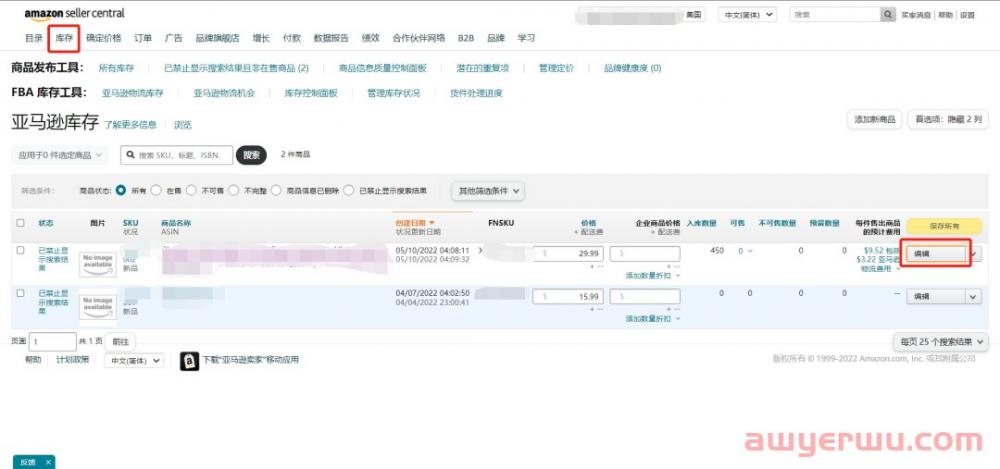
Task: Click the search magnifier icon in the header
Action: (x=888, y=15)
